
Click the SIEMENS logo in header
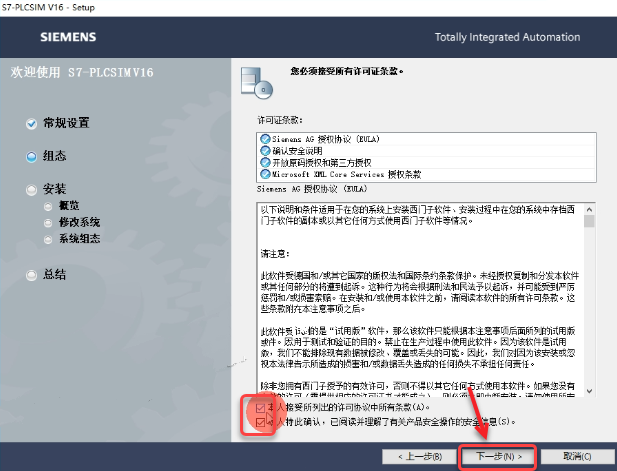[68, 37]
